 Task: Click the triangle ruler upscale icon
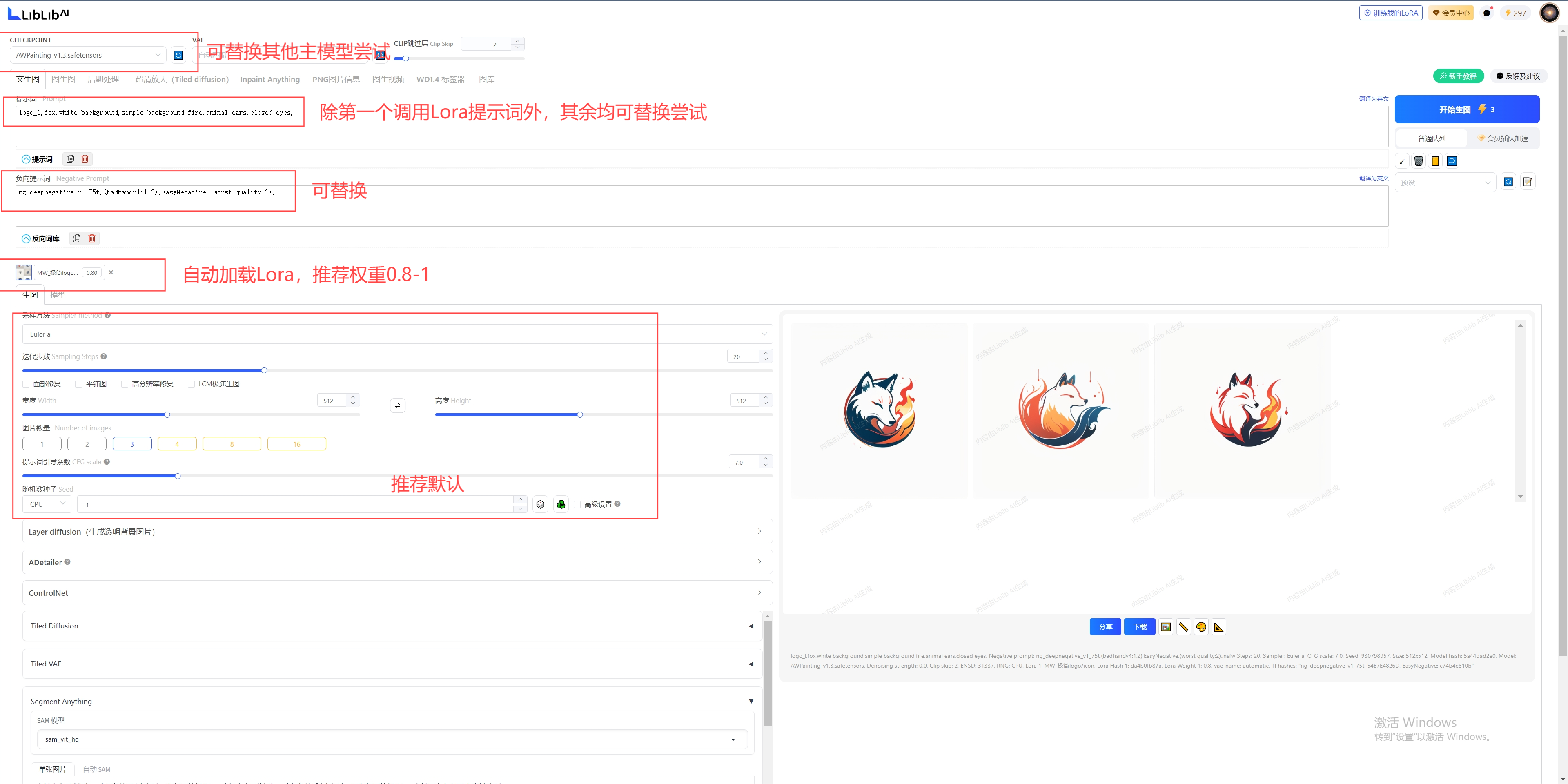[x=1218, y=627]
